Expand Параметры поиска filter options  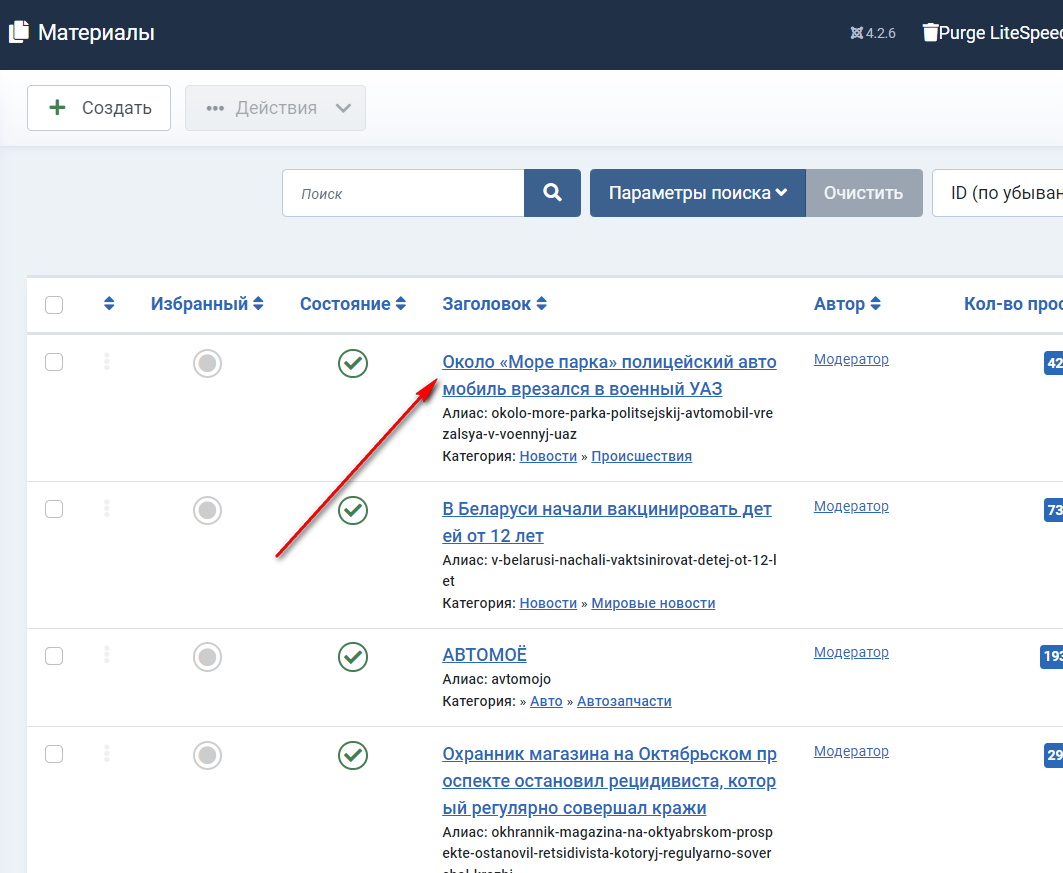[x=697, y=193]
